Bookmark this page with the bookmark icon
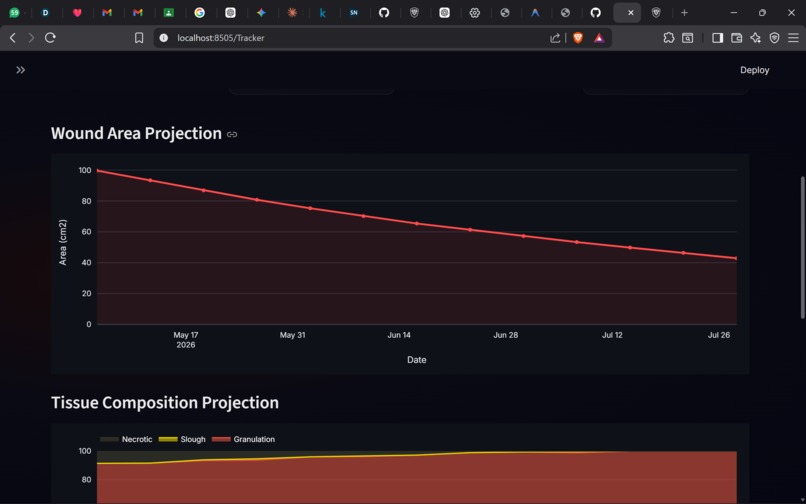The image size is (806, 504). [x=139, y=38]
